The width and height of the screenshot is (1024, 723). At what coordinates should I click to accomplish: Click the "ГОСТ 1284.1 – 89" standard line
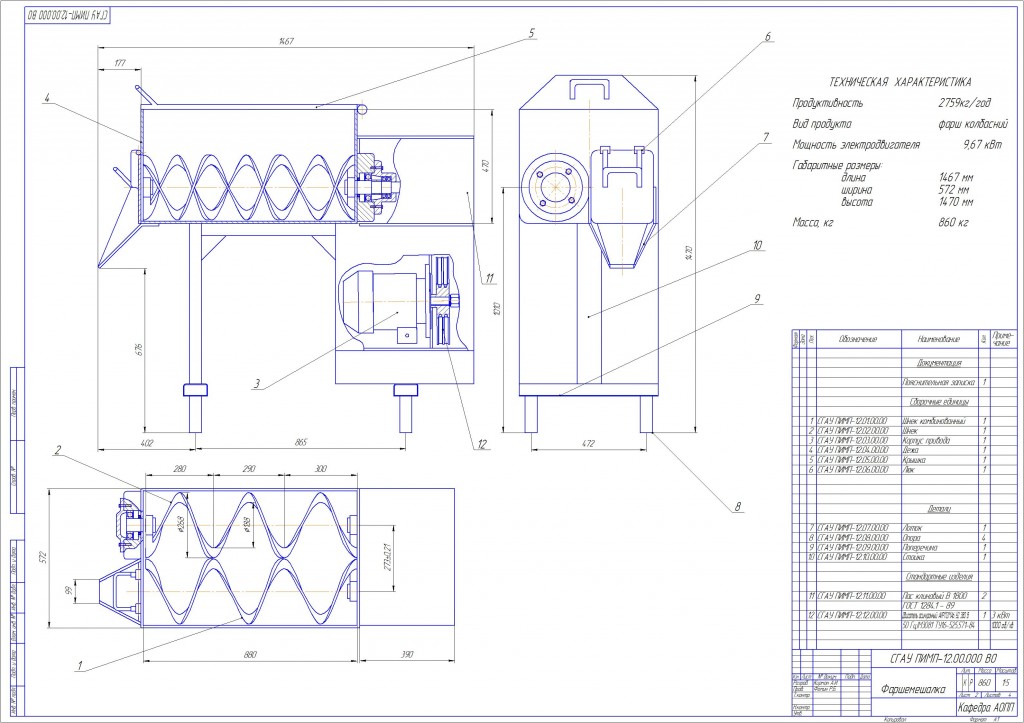click(928, 606)
